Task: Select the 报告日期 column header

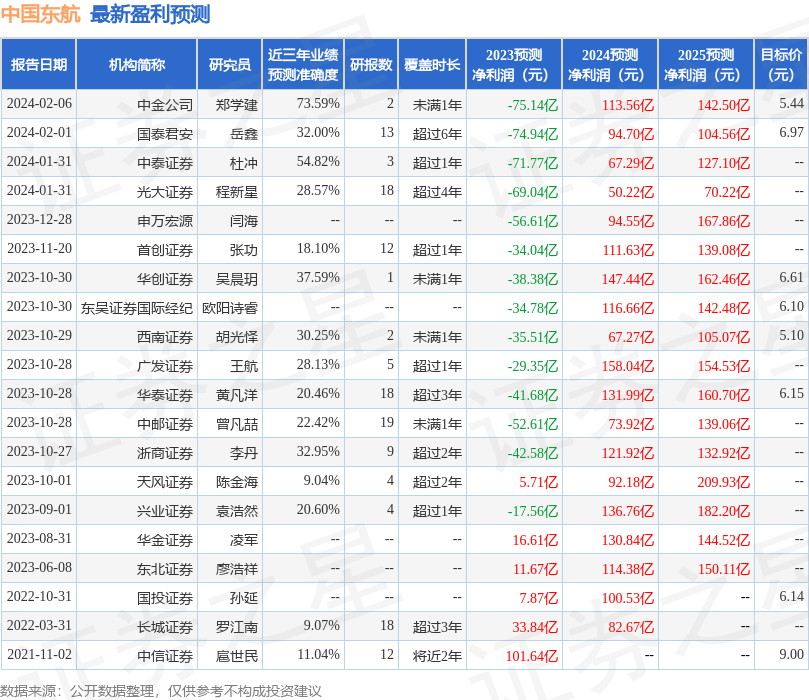Action: pyautogui.click(x=39, y=64)
